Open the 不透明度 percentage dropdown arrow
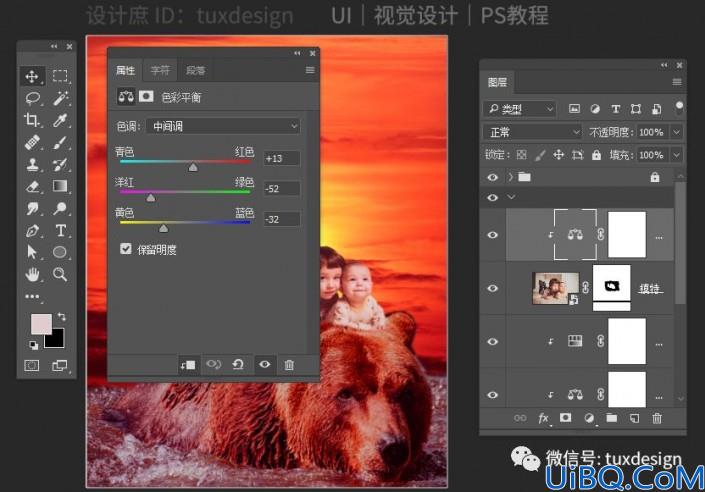 tap(677, 132)
